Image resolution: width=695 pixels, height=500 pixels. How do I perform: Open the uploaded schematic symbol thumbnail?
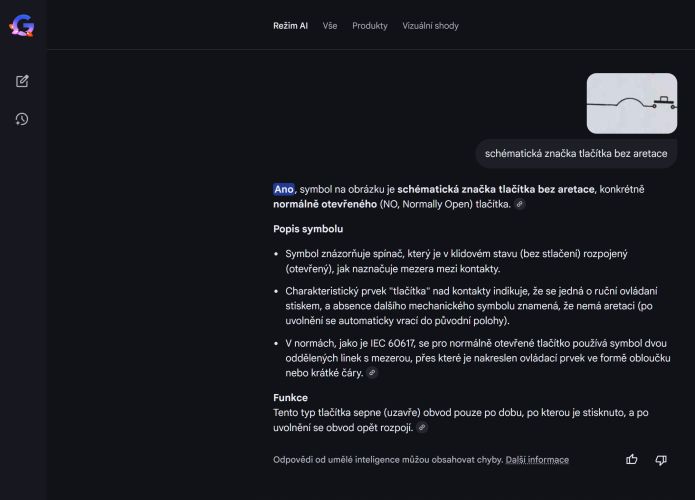(631, 103)
